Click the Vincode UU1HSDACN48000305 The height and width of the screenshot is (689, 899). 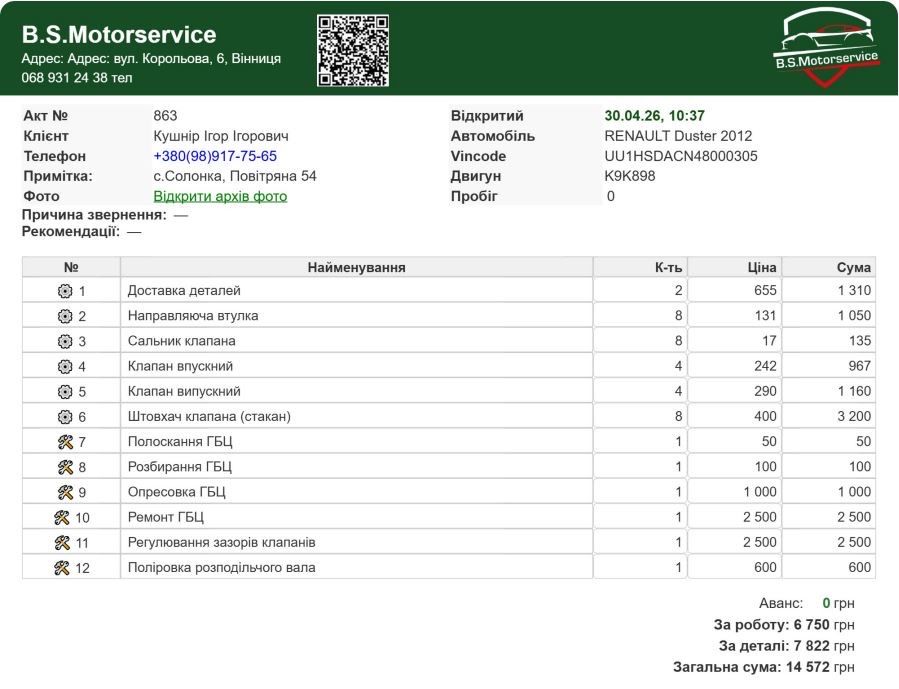681,156
